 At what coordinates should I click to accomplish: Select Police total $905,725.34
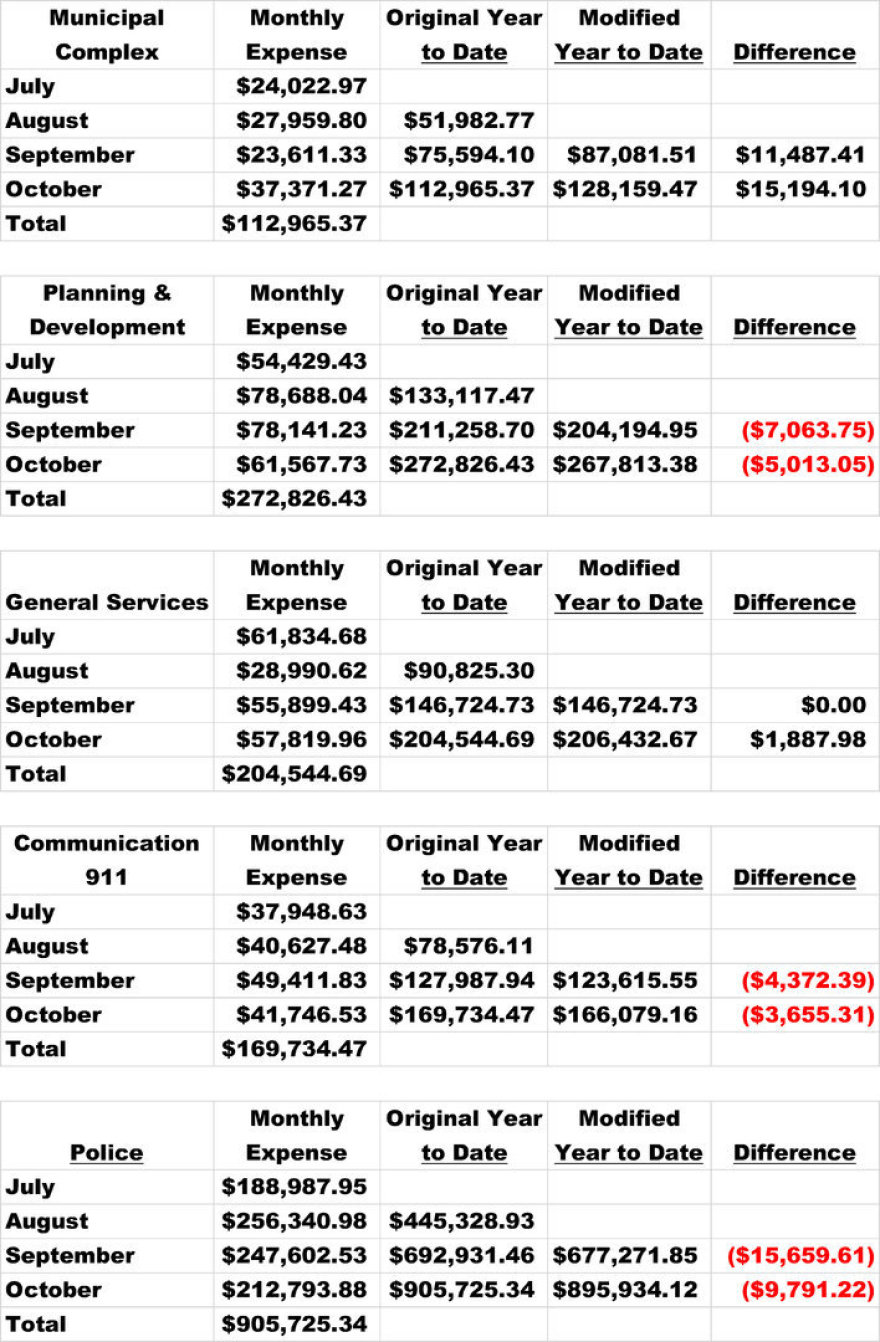(294, 1324)
